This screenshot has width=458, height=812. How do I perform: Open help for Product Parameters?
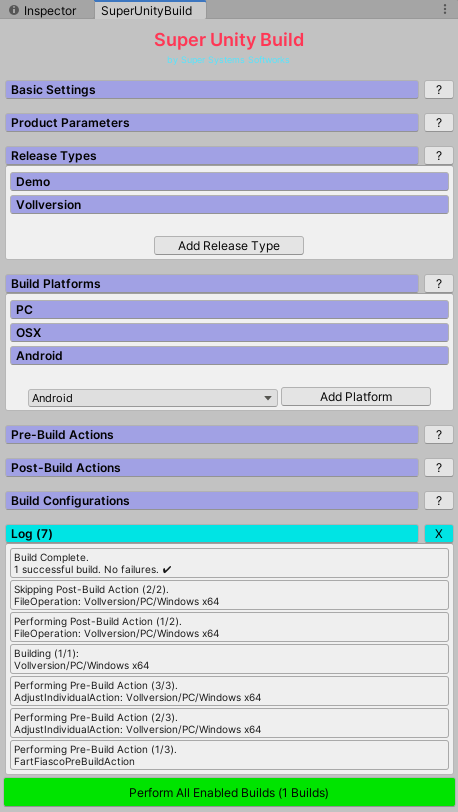pyautogui.click(x=439, y=123)
